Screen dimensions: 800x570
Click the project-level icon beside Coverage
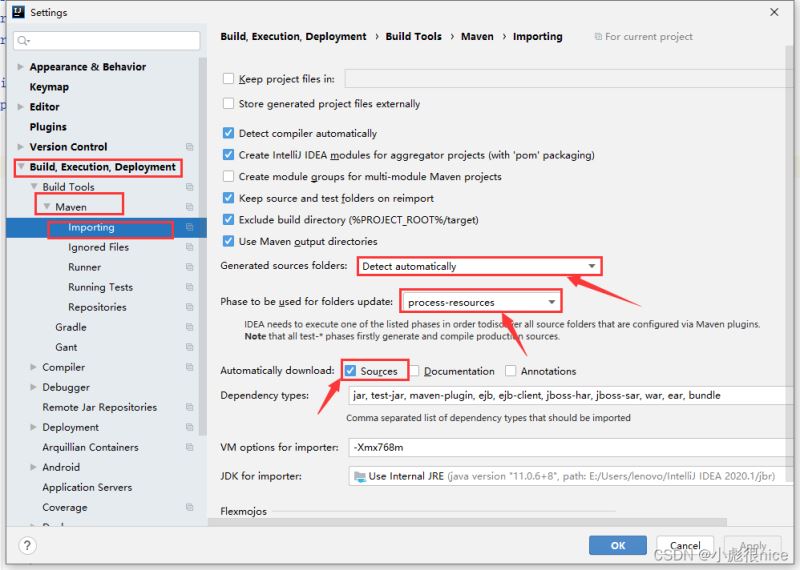[x=190, y=507]
